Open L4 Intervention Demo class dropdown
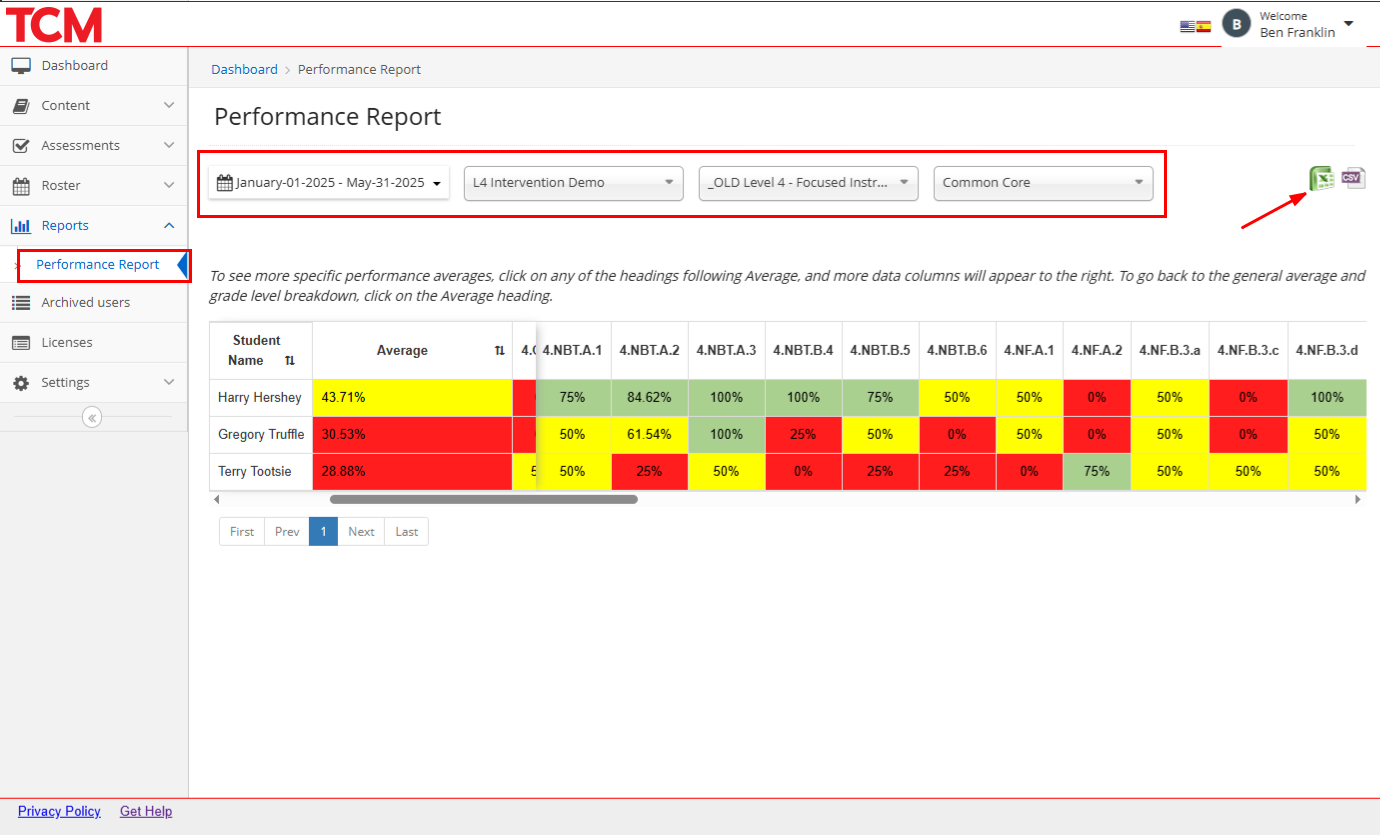The image size is (1380, 835). coord(573,183)
